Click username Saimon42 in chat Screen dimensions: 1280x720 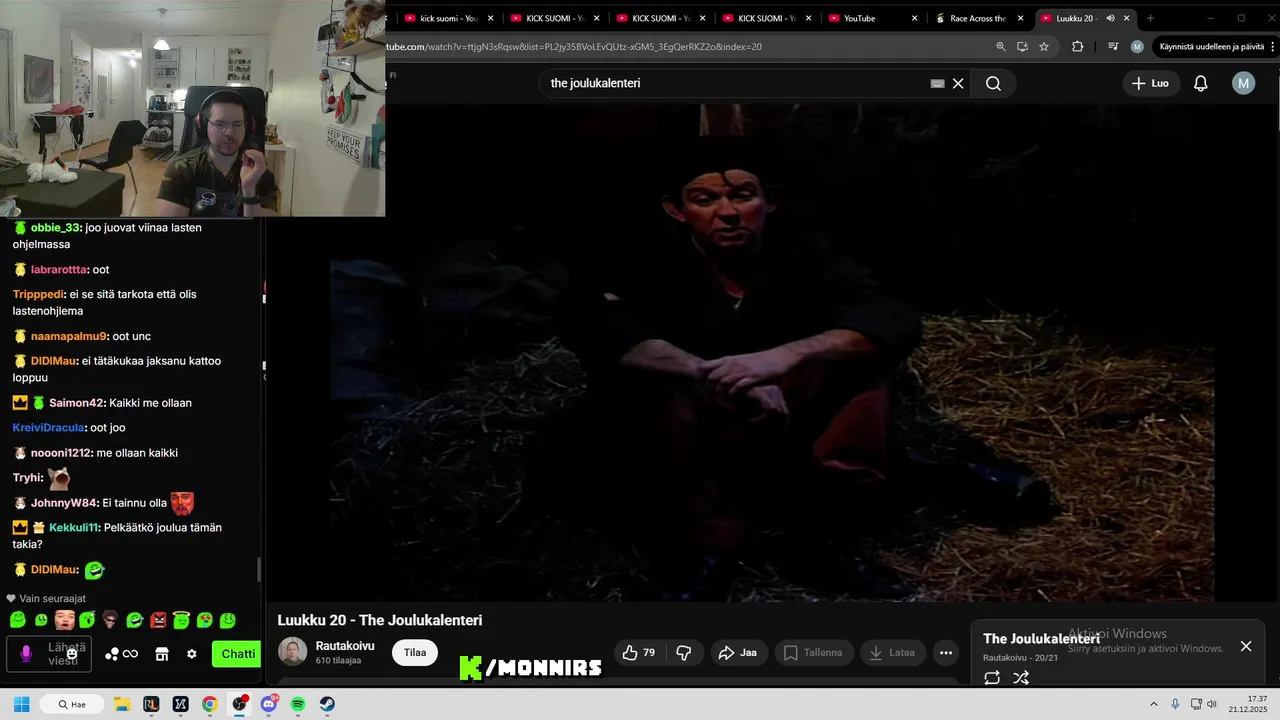[76, 403]
